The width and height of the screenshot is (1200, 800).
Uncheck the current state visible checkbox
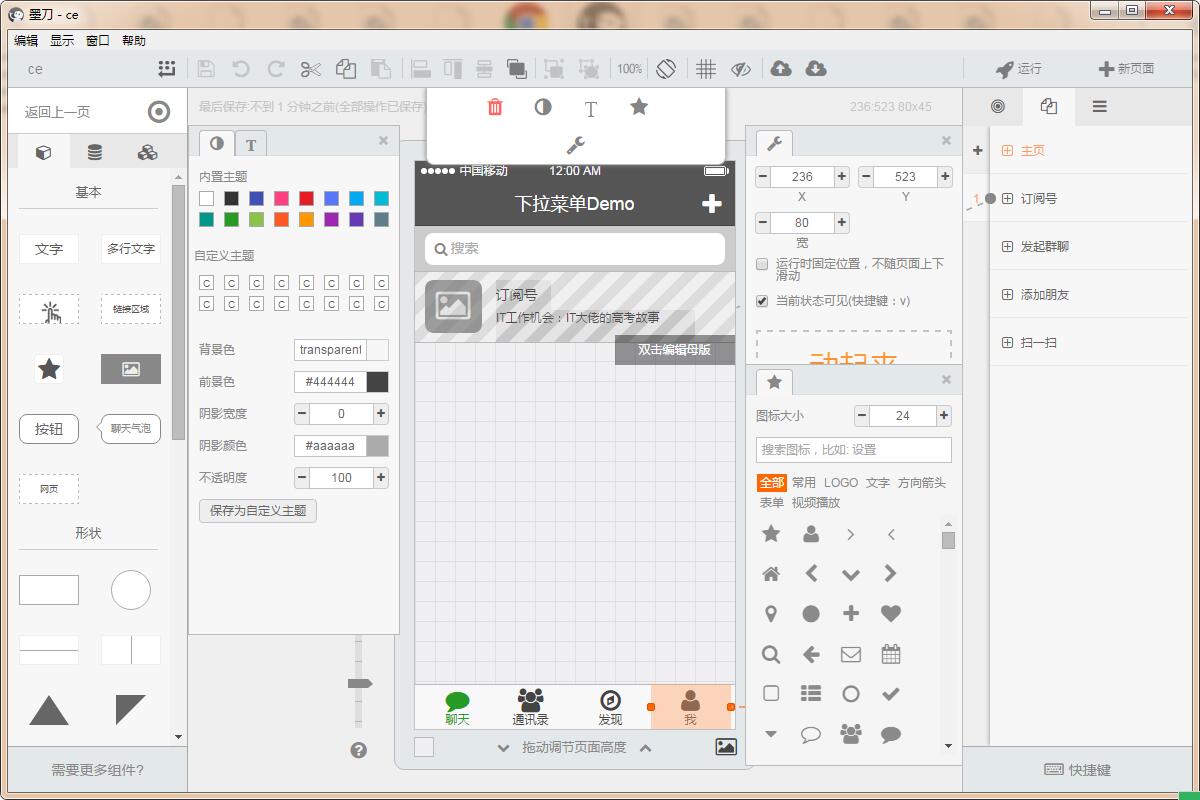[762, 301]
